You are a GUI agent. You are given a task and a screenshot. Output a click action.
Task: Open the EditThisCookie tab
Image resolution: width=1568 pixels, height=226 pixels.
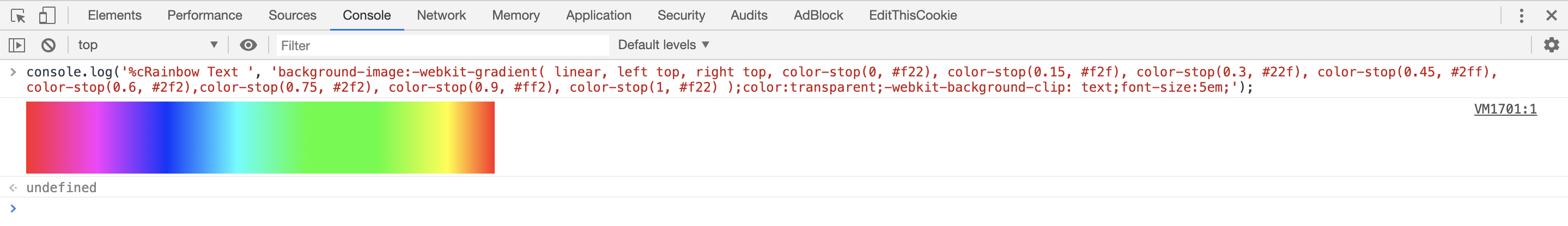[x=913, y=15]
